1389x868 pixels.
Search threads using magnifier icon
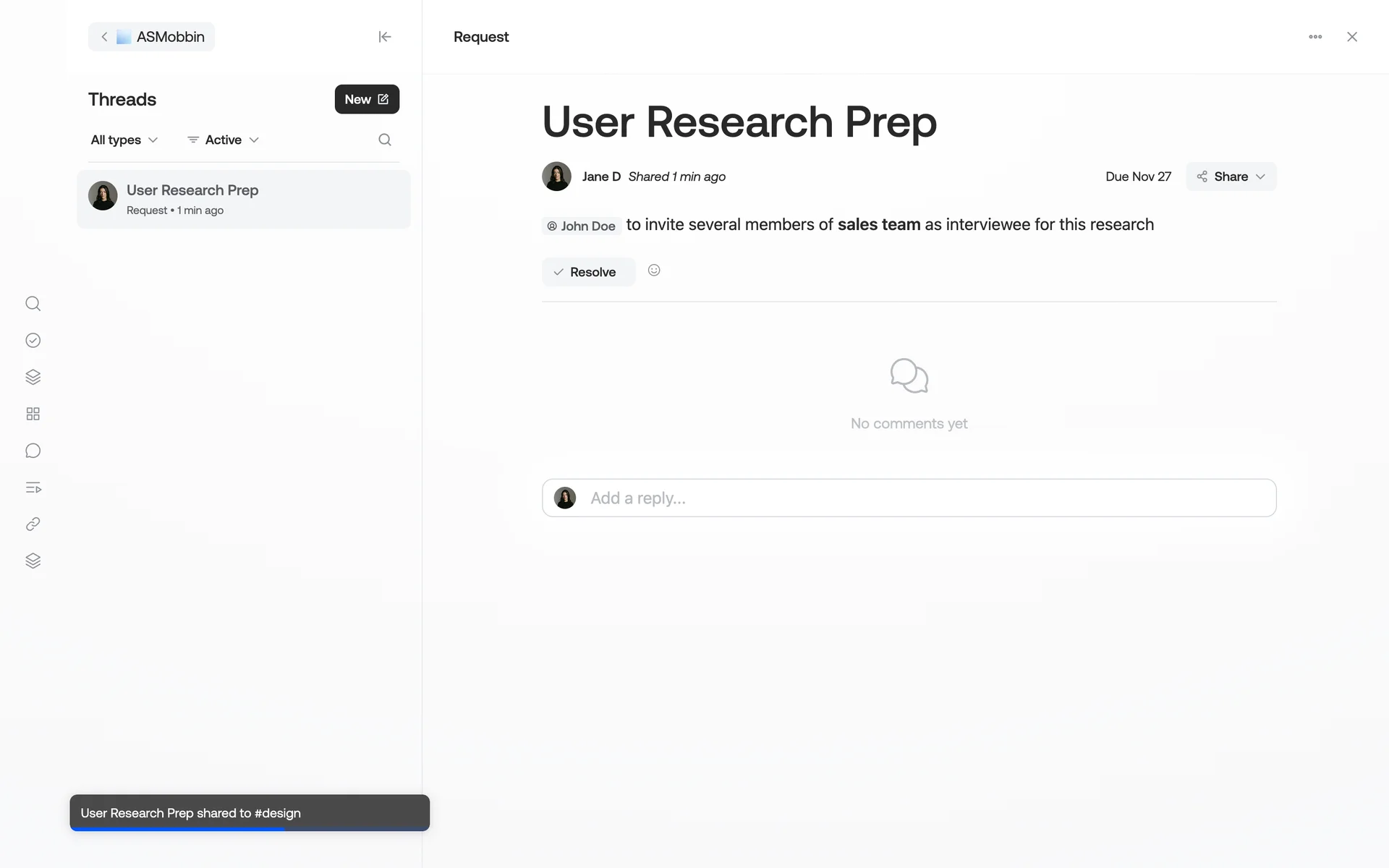pos(385,140)
